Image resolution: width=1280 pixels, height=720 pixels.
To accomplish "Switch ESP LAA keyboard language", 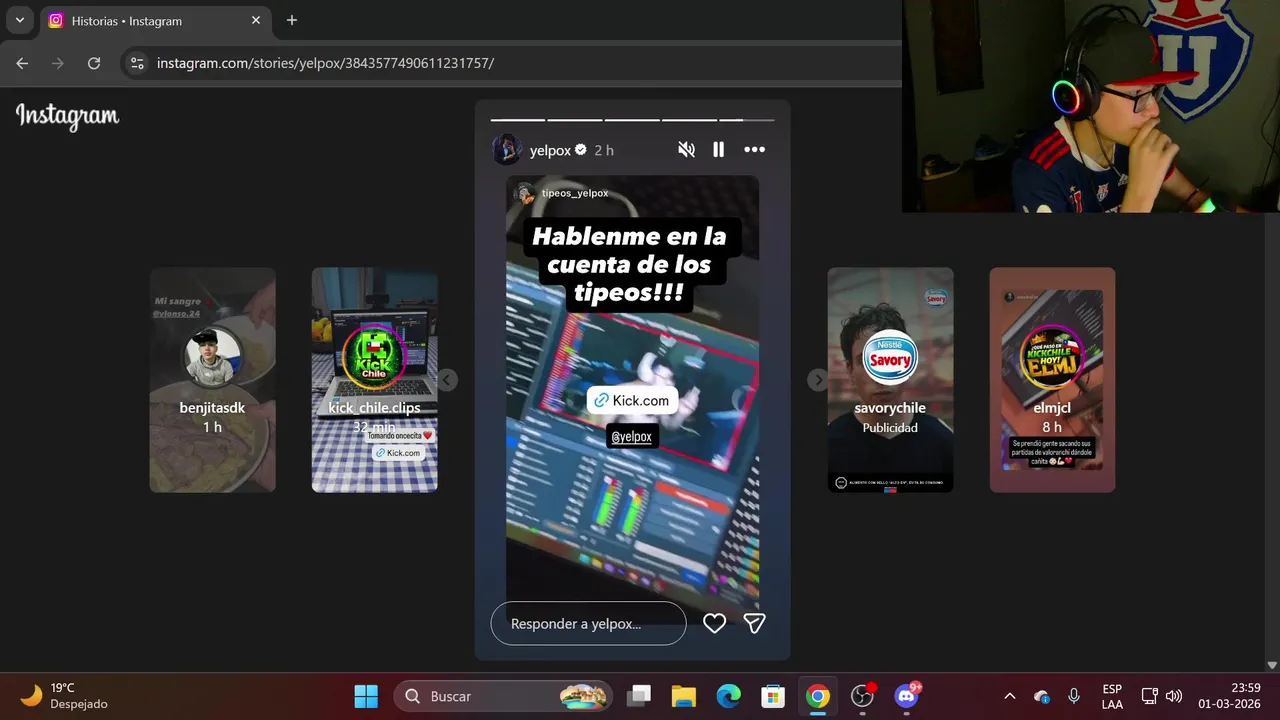I will tap(1112, 696).
